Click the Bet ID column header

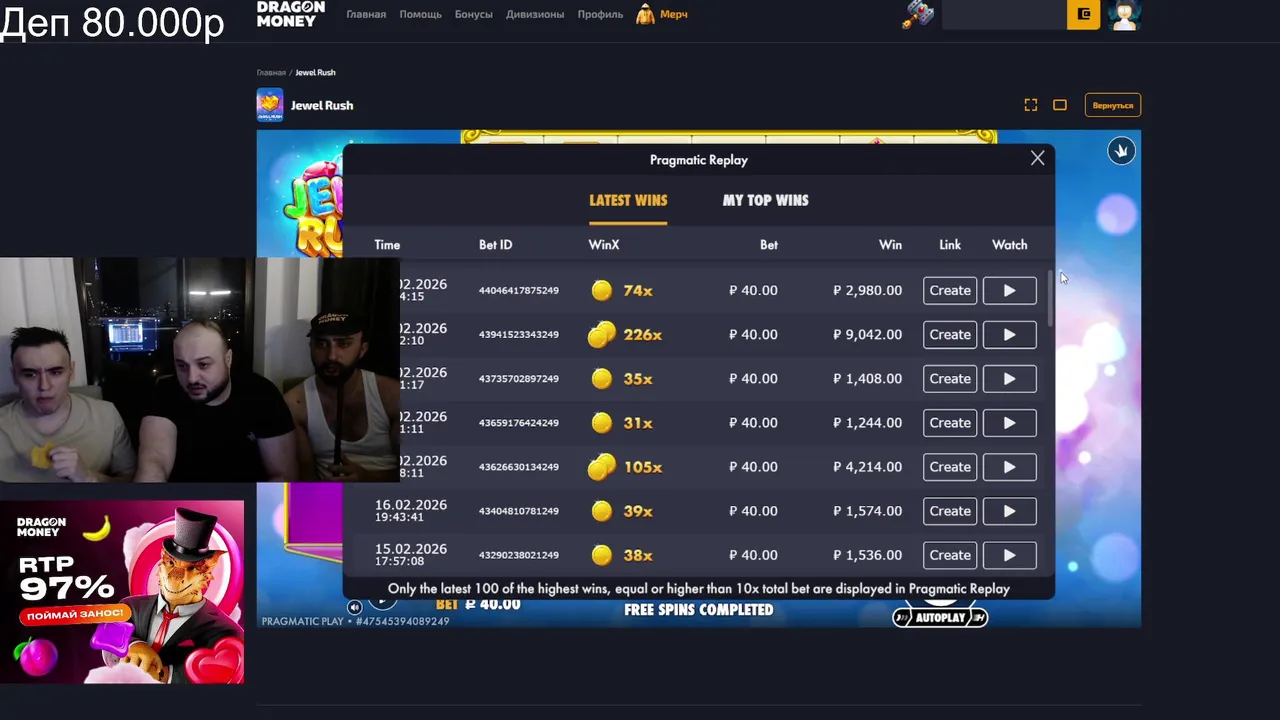pyautogui.click(x=495, y=245)
